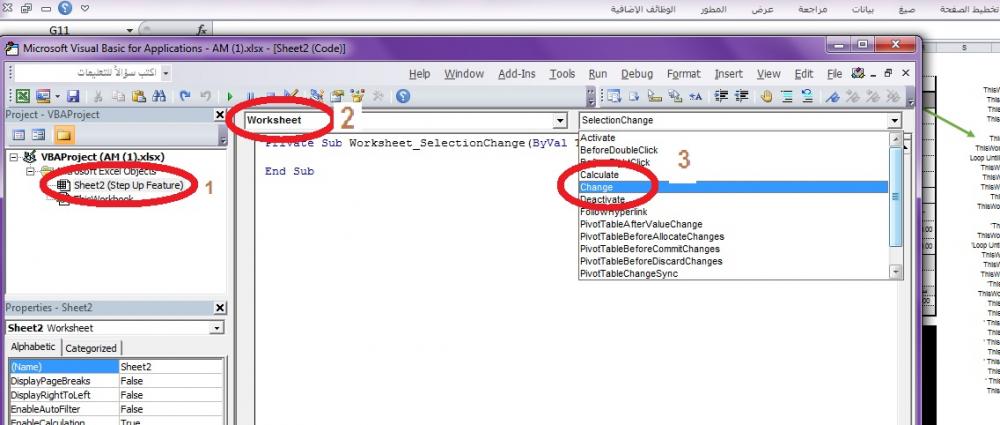Click the event list scrollbar down arrow
This screenshot has height=425, width=1000.
click(x=895, y=272)
